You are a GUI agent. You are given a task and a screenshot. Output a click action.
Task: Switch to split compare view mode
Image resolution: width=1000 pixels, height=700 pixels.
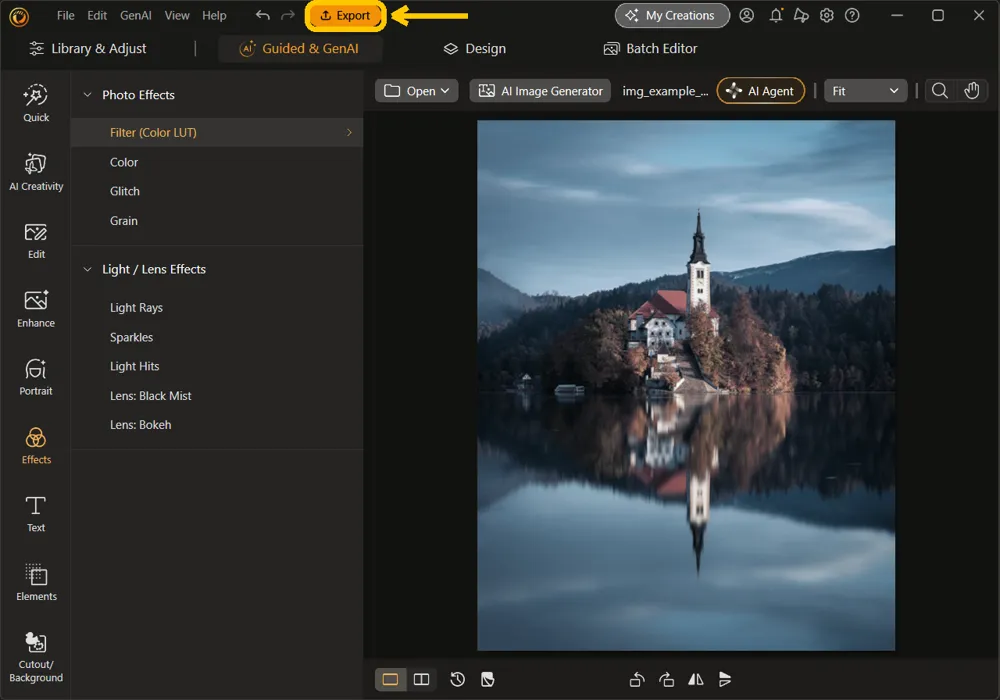point(422,680)
